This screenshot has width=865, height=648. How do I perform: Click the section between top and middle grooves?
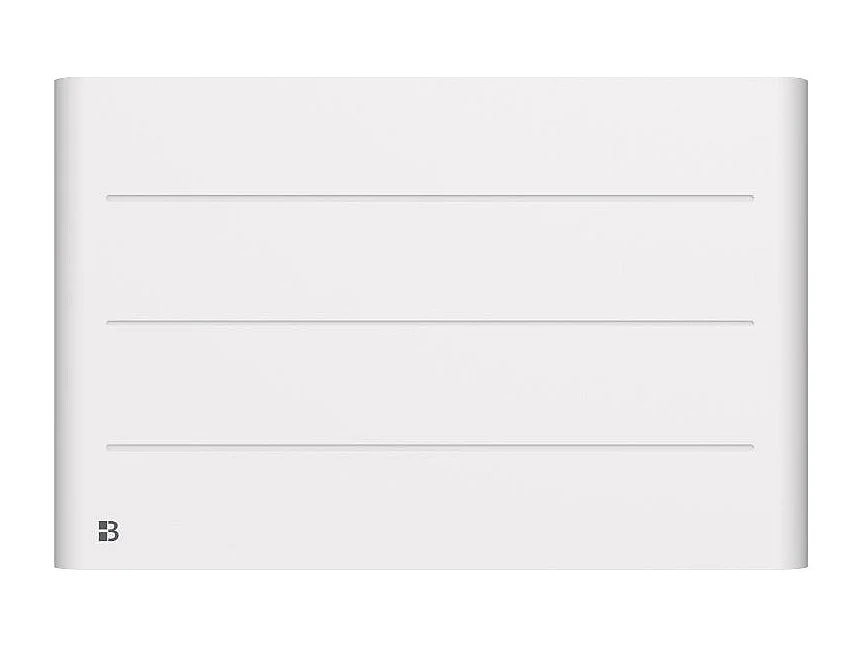point(430,260)
